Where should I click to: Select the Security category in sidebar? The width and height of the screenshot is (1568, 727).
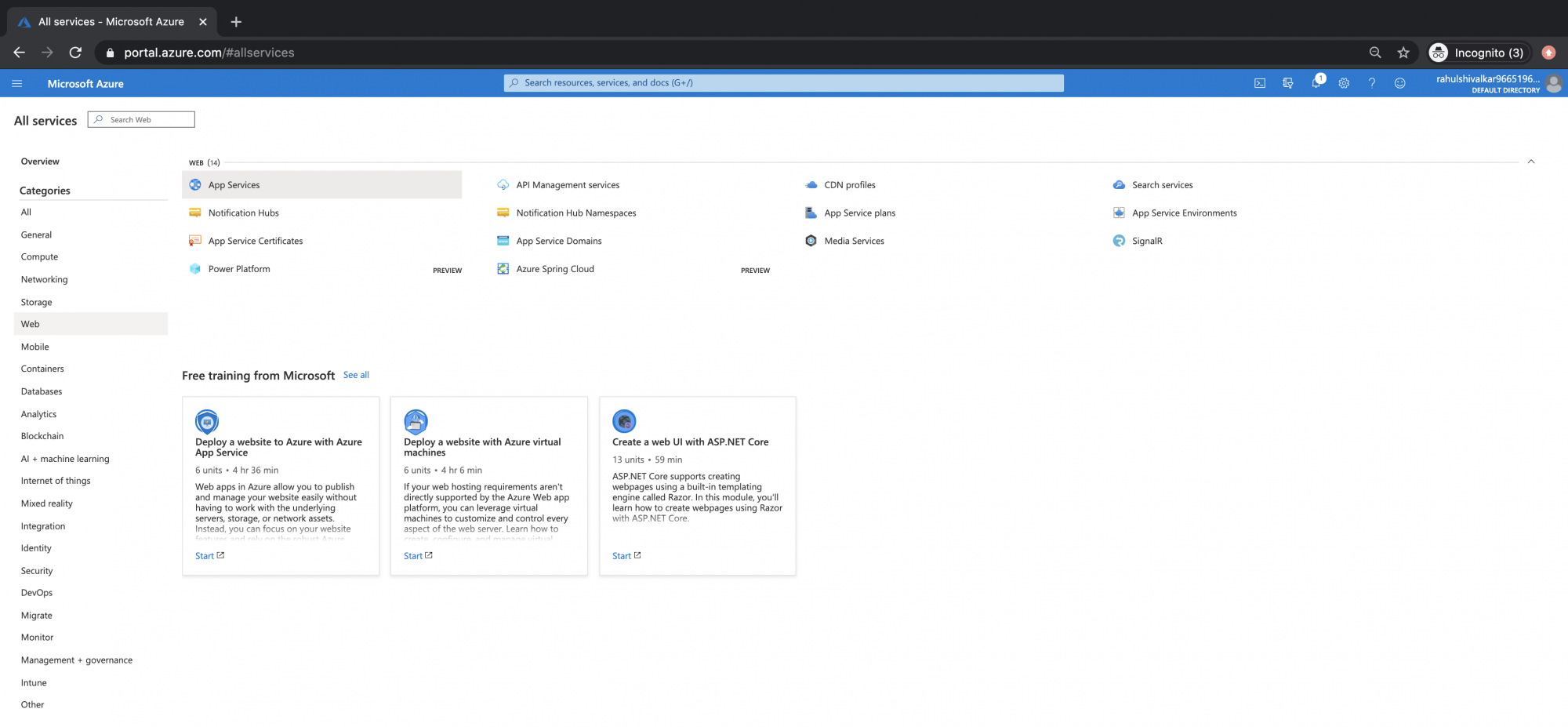[37, 571]
